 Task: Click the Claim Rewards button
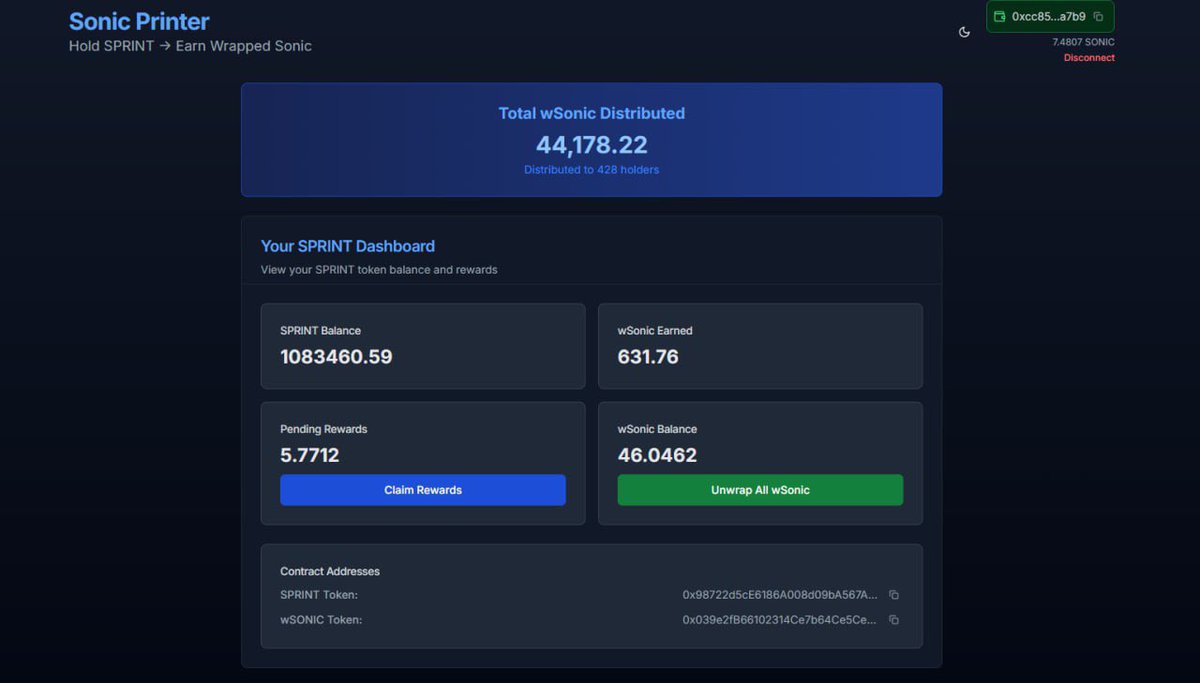point(423,490)
